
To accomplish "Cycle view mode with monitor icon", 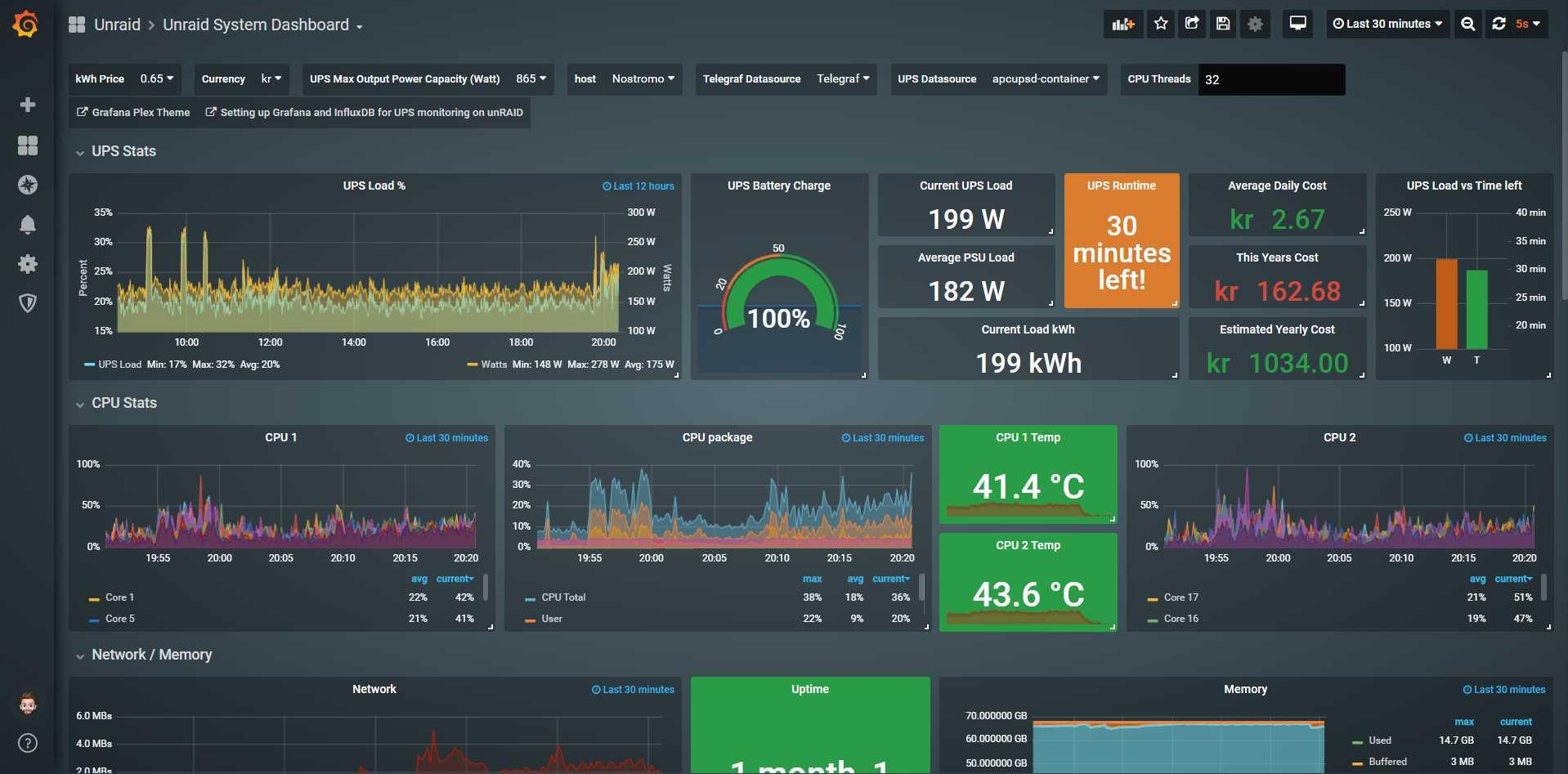I will [x=1297, y=24].
